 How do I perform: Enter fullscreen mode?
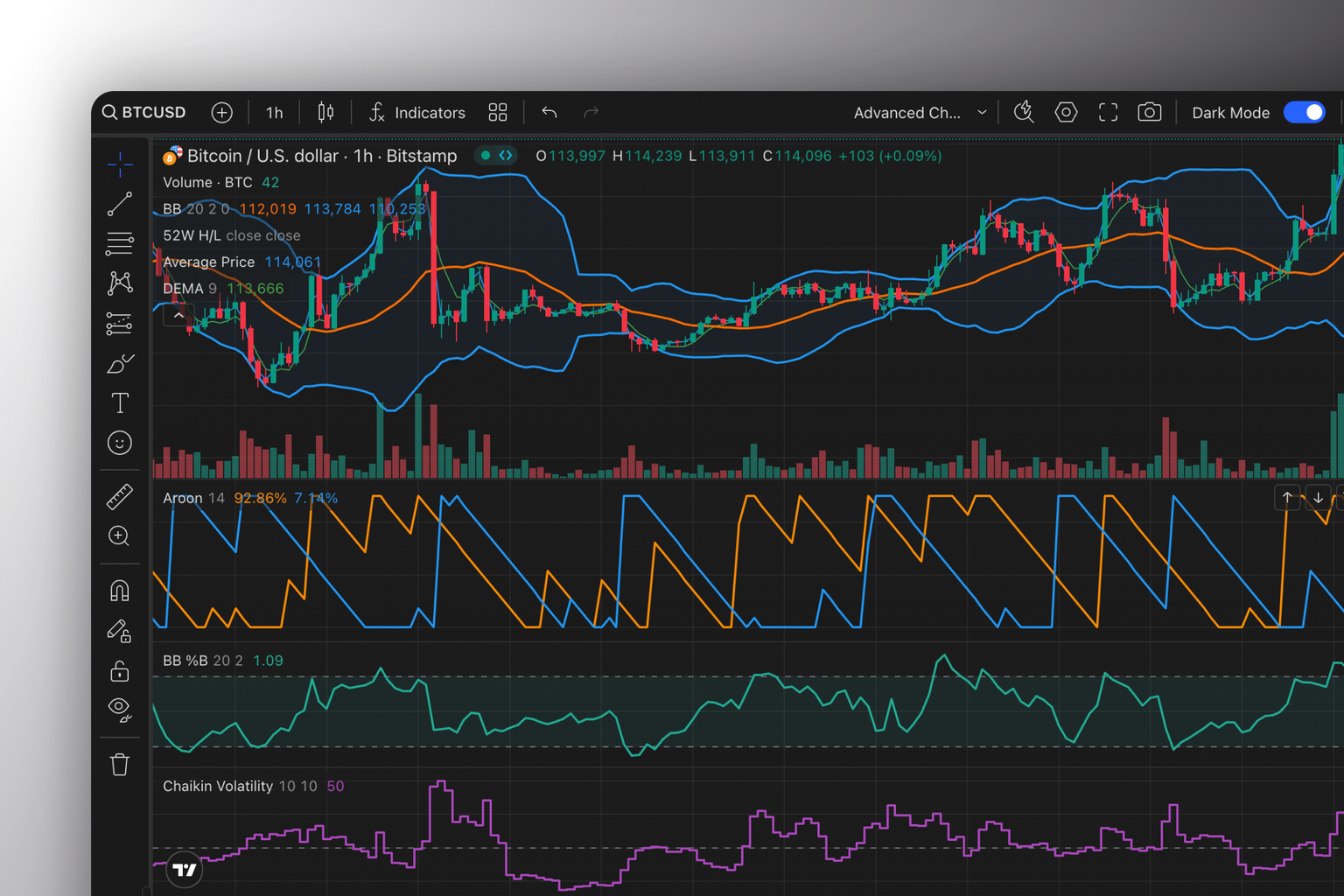[x=1108, y=112]
